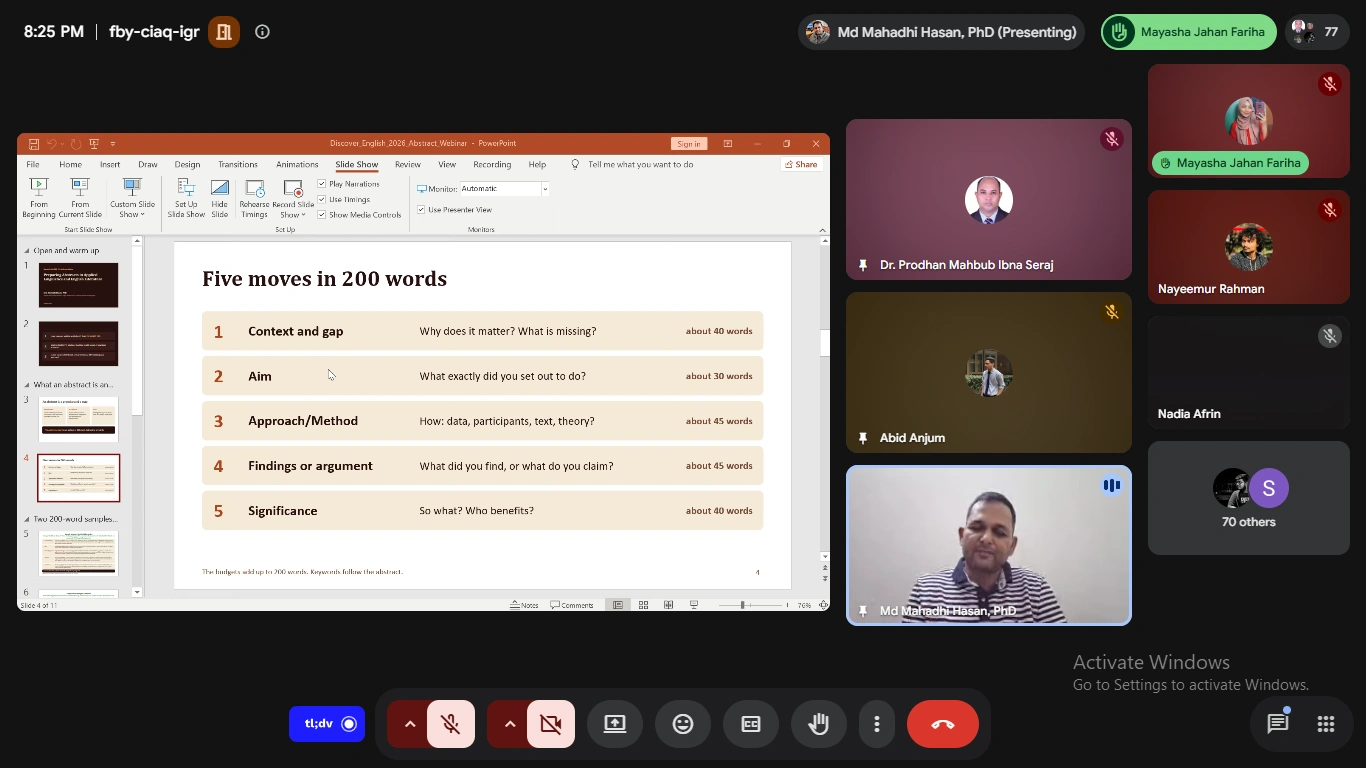Image resolution: width=1366 pixels, height=768 pixels.
Task: Toggle the Use Presenter View checkbox
Action: tap(422, 210)
